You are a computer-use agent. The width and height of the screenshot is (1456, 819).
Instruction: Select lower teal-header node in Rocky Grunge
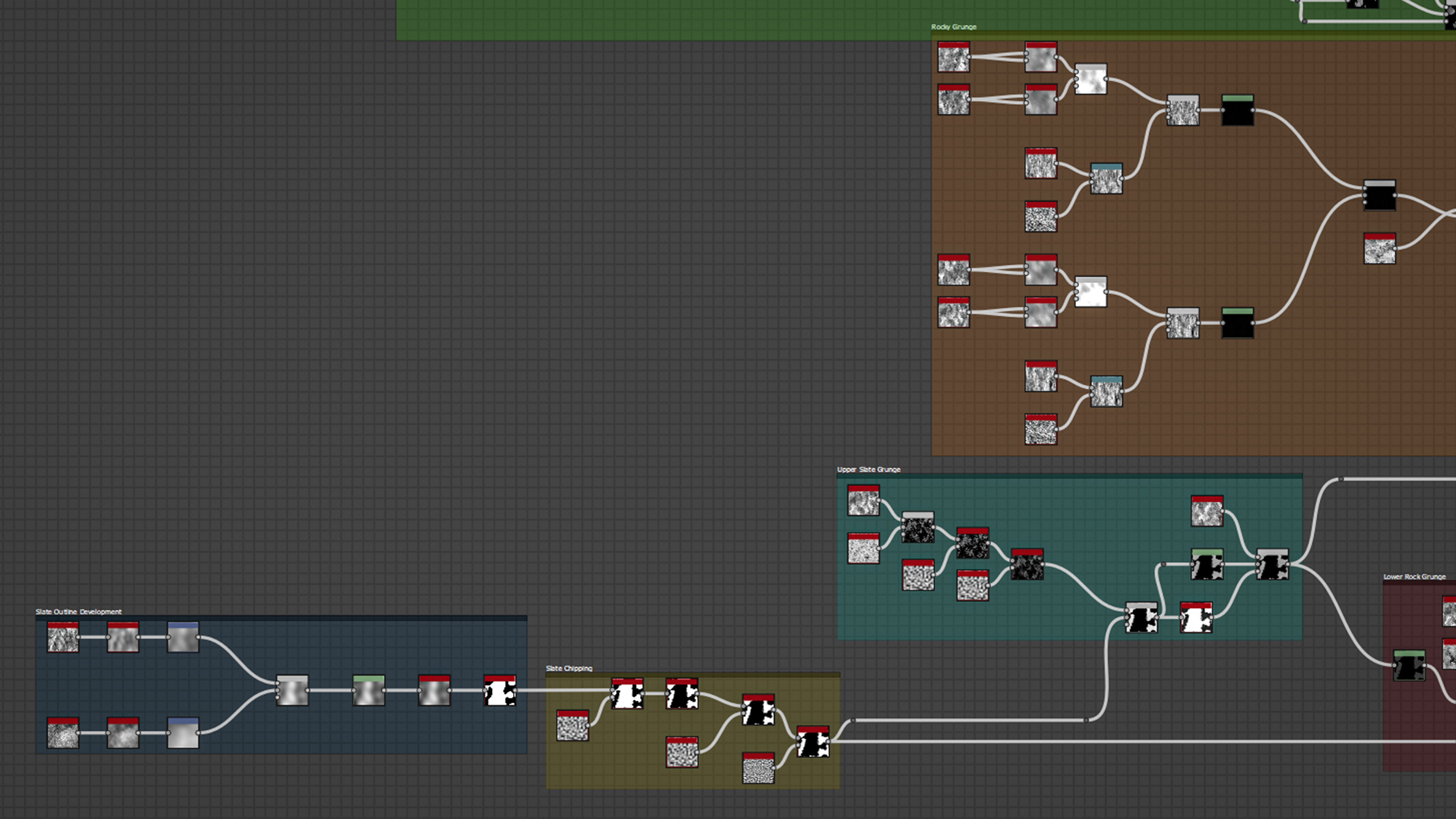1106,391
